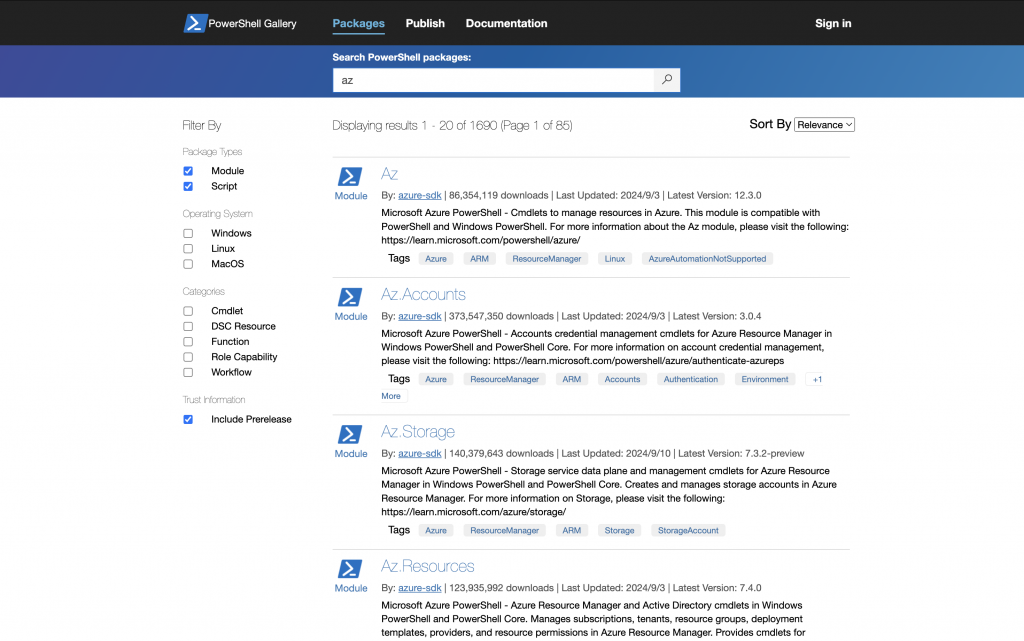Click the ResourceManager tag on Az package
This screenshot has width=1024, height=641.
(547, 259)
